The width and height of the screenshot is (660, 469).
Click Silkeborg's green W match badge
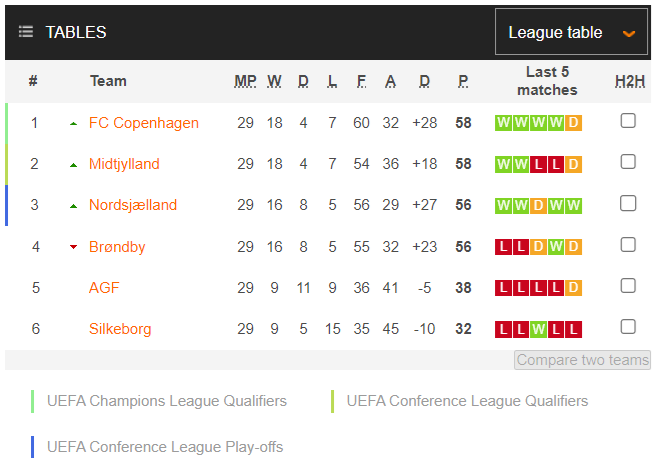coord(538,329)
